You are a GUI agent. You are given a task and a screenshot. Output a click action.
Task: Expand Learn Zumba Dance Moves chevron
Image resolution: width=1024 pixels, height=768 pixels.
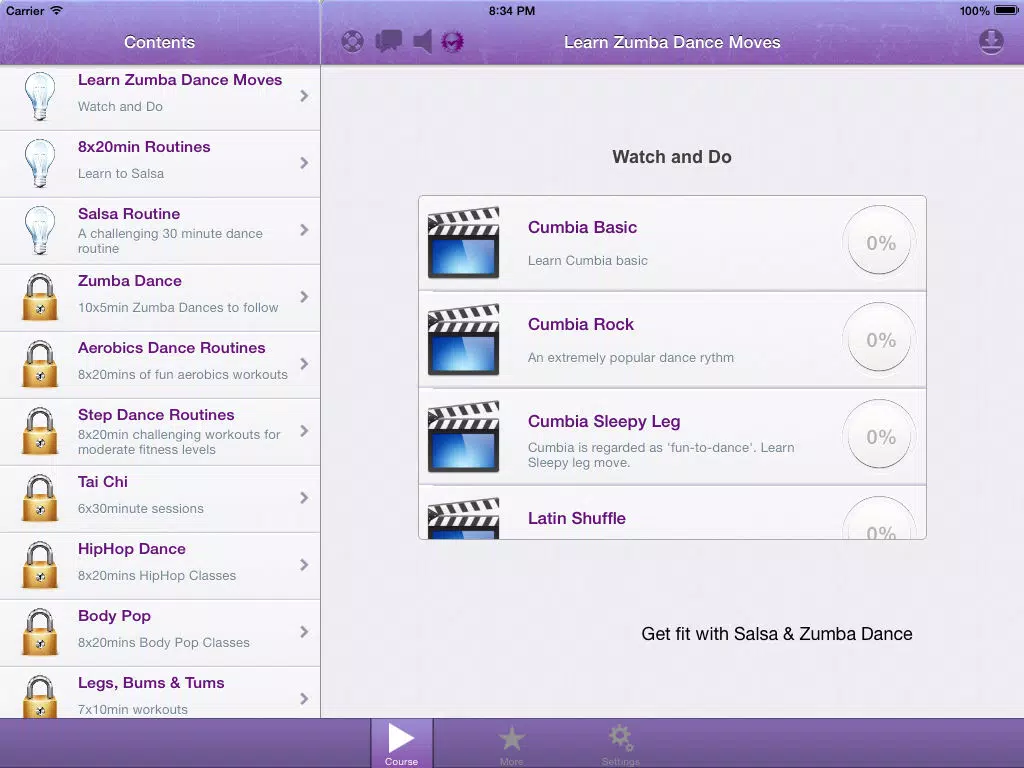[304, 96]
